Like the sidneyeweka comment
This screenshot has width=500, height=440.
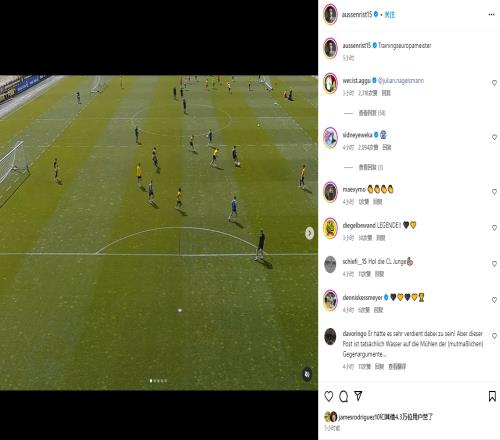[494, 137]
